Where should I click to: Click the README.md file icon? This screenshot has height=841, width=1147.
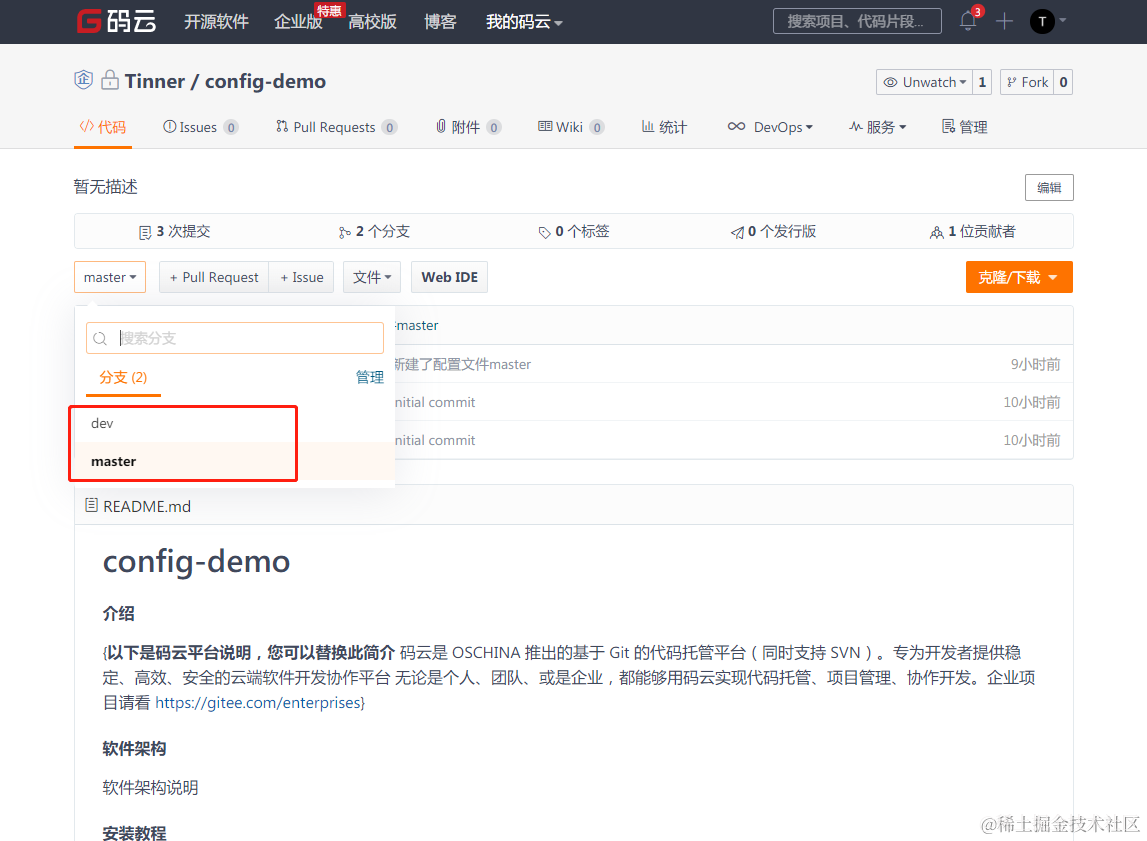[x=91, y=505]
